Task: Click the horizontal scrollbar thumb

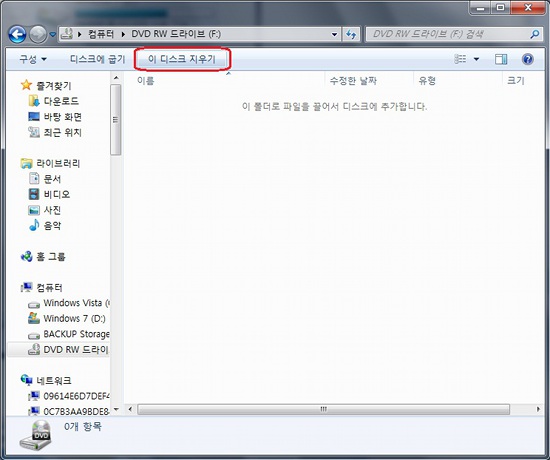Action: [323, 409]
